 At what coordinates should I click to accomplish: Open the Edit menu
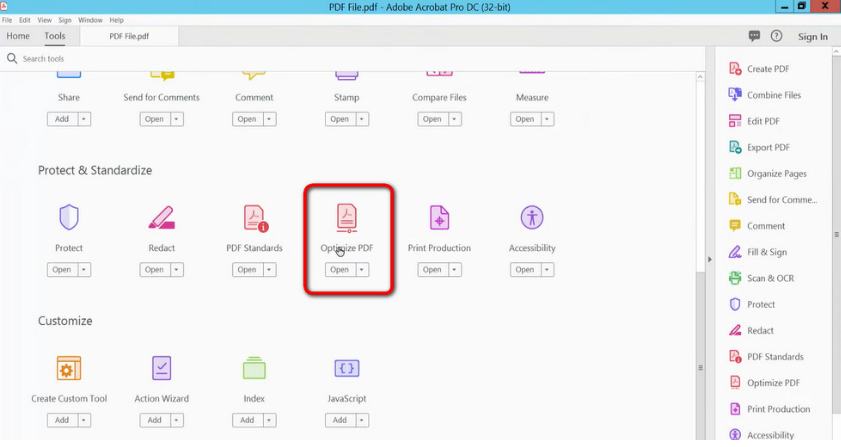click(25, 20)
